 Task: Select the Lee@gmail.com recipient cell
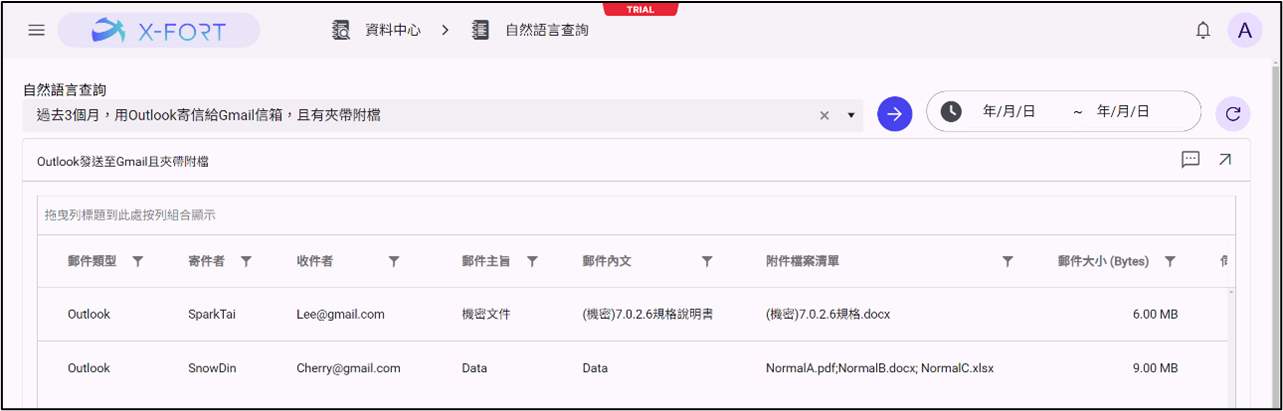click(x=340, y=314)
